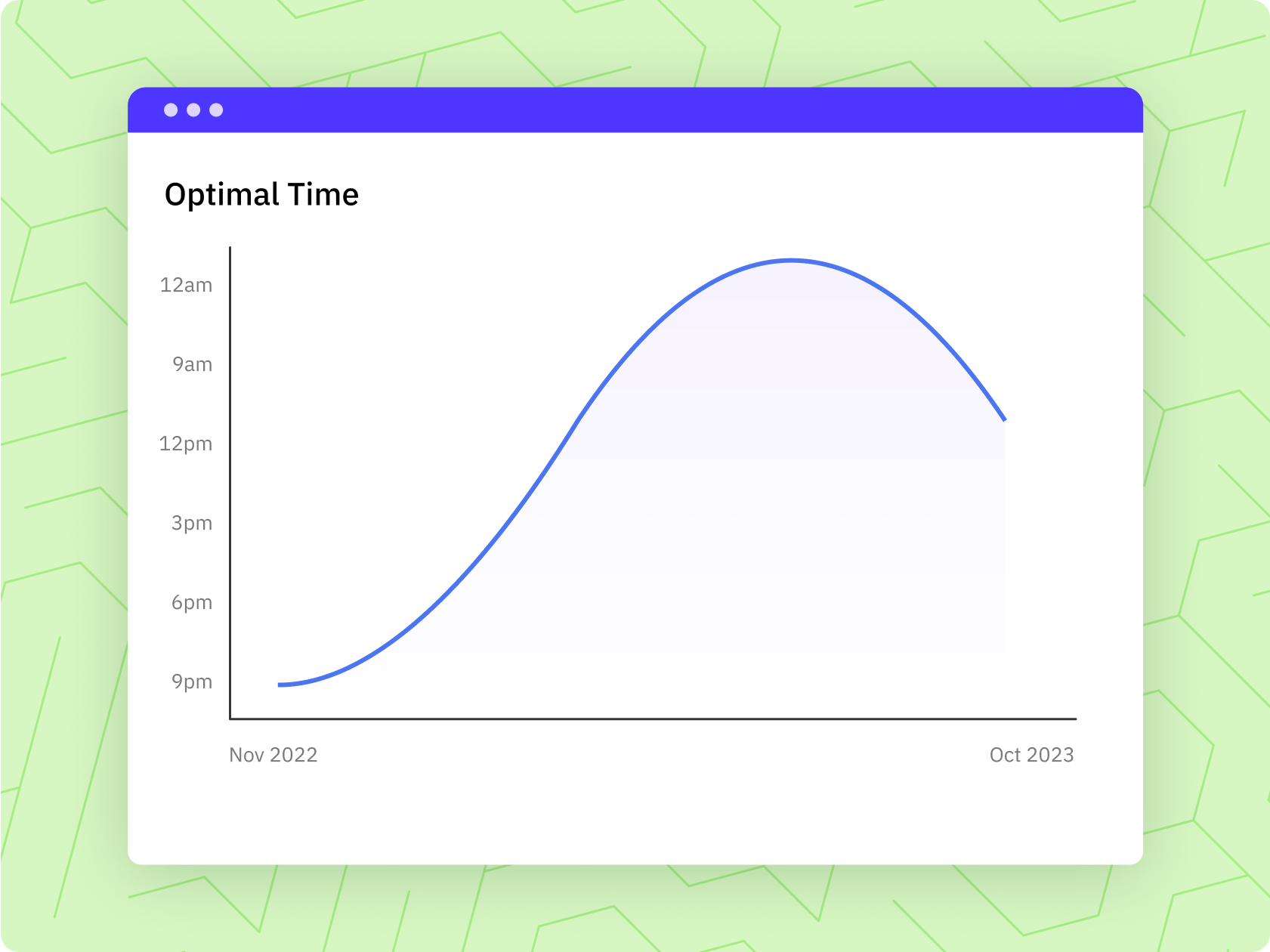Image resolution: width=1270 pixels, height=952 pixels.
Task: Click the third window control dot
Action: pyautogui.click(x=216, y=110)
